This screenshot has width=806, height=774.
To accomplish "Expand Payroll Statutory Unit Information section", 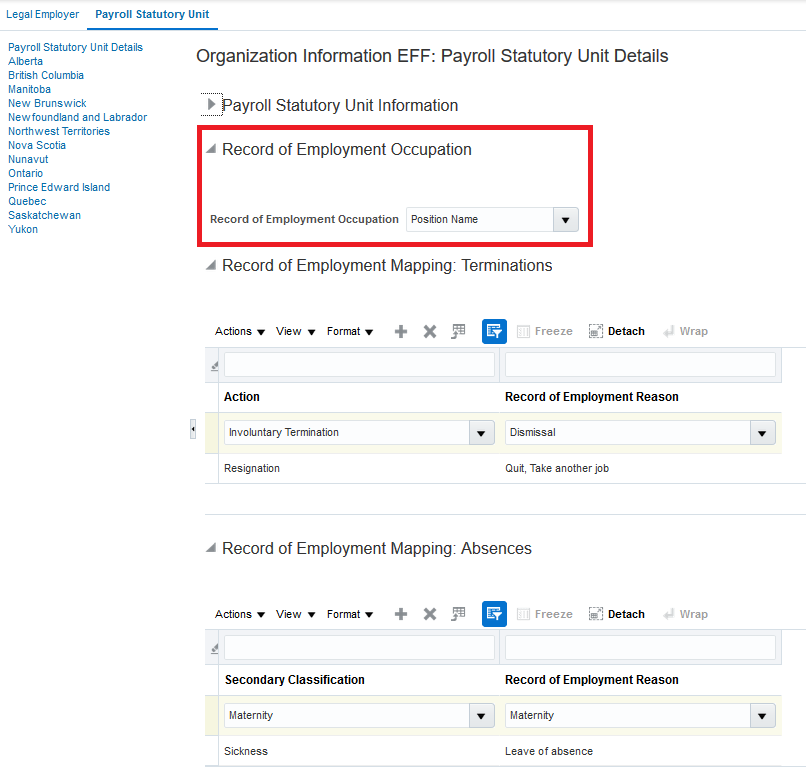I will 211,105.
